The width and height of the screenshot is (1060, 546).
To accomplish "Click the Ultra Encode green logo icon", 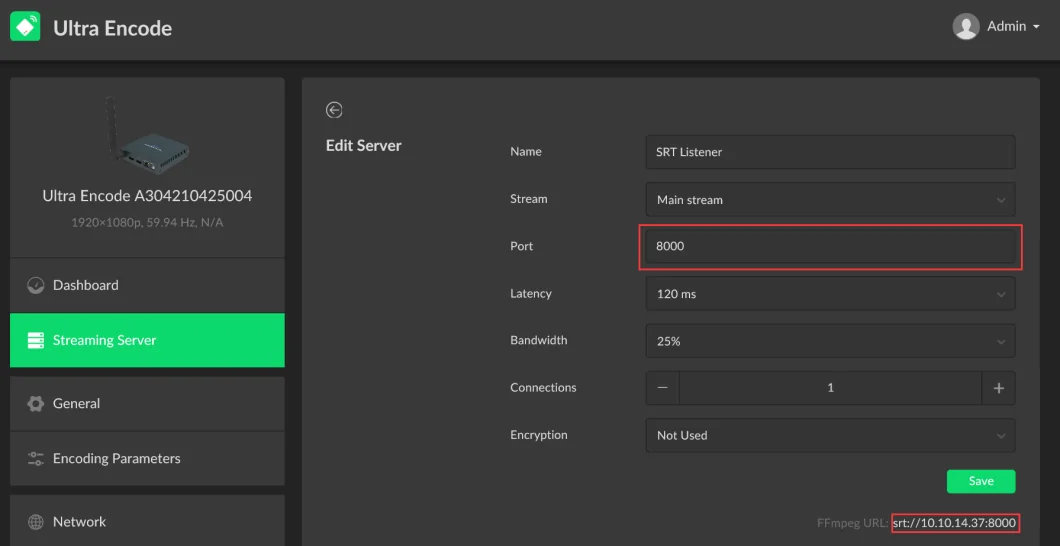I will [25, 27].
